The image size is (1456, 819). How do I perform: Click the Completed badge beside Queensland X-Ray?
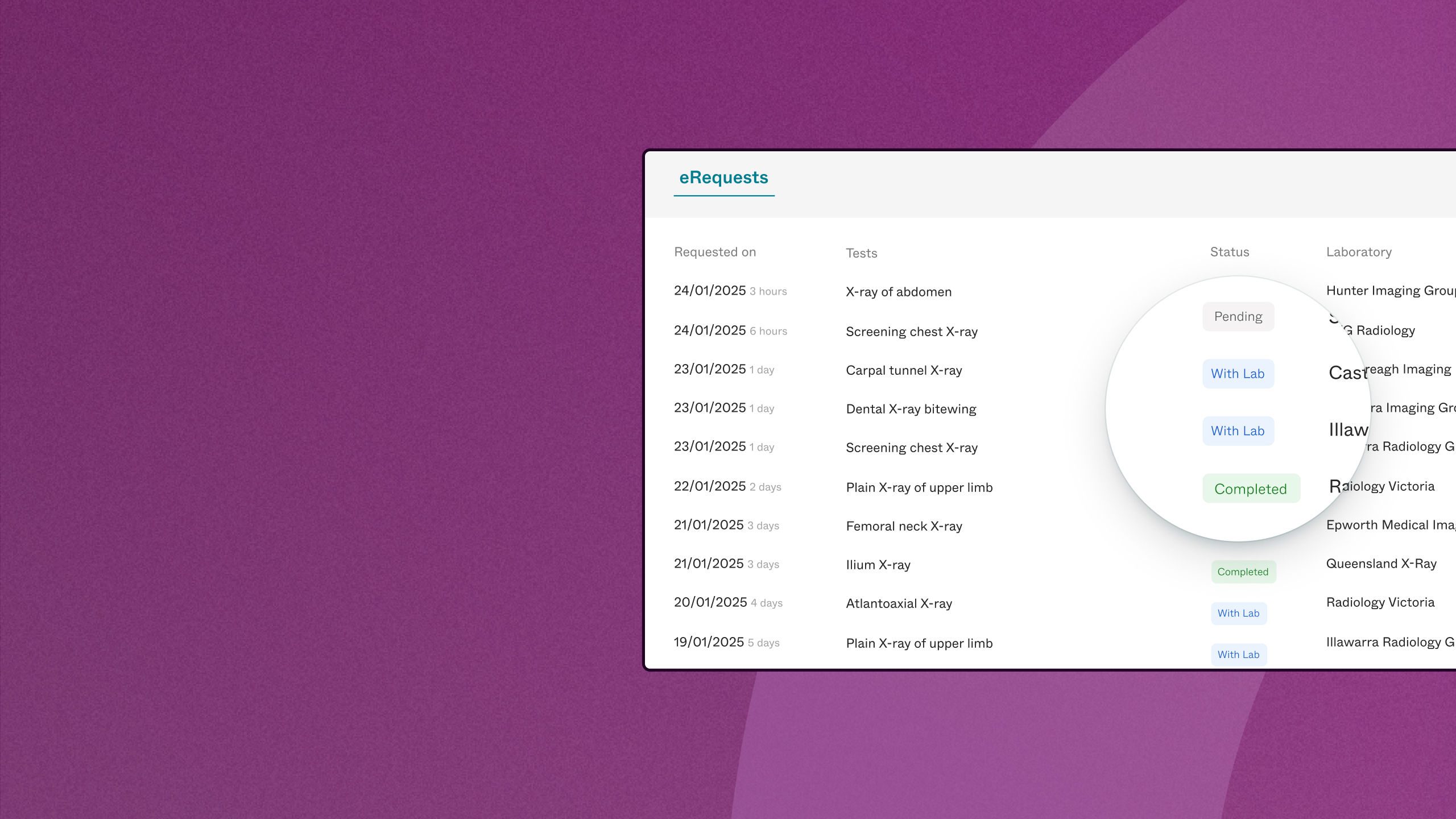pyautogui.click(x=1243, y=572)
